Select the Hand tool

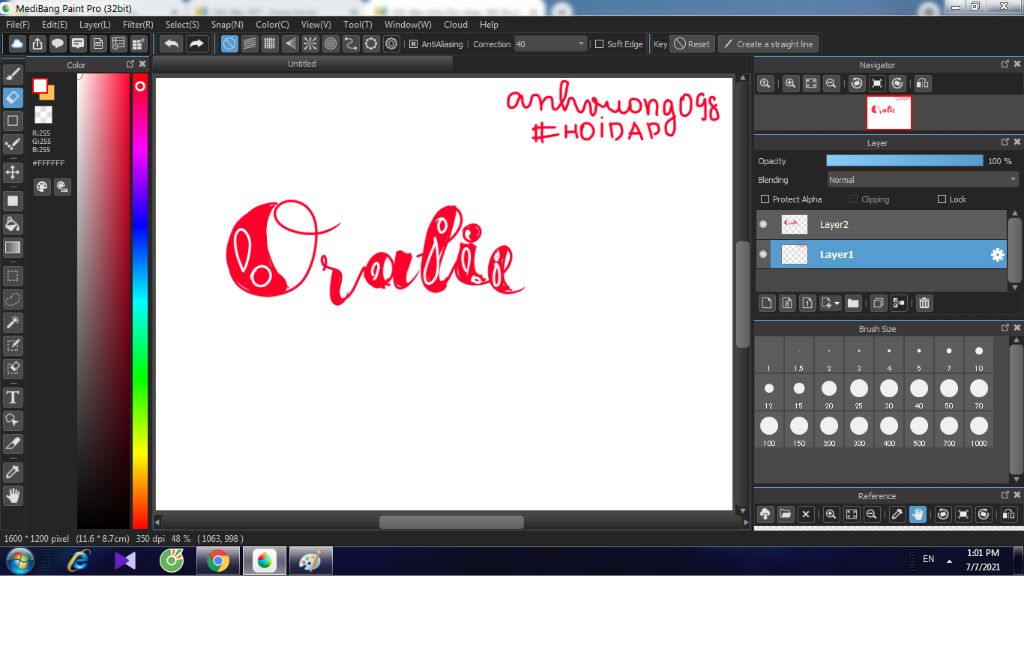click(12, 496)
